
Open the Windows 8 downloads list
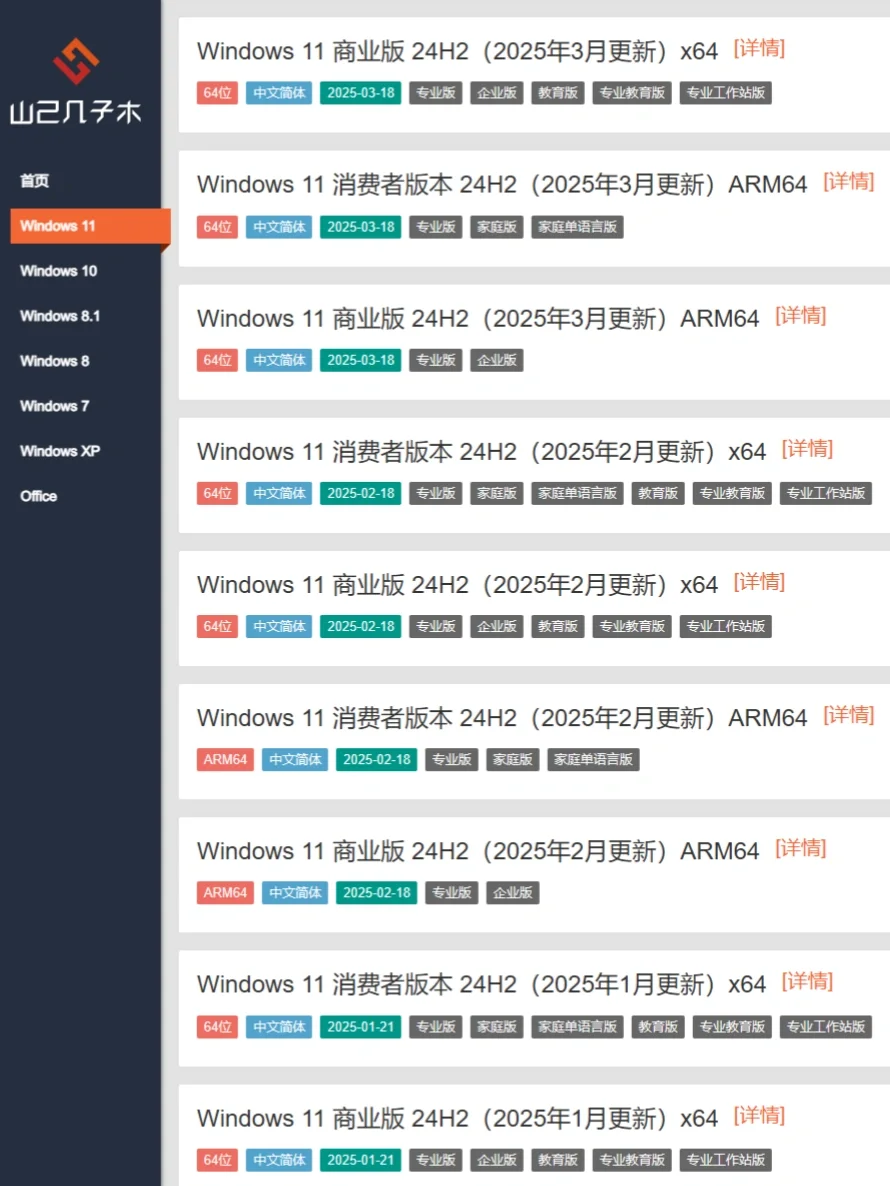(x=54, y=361)
